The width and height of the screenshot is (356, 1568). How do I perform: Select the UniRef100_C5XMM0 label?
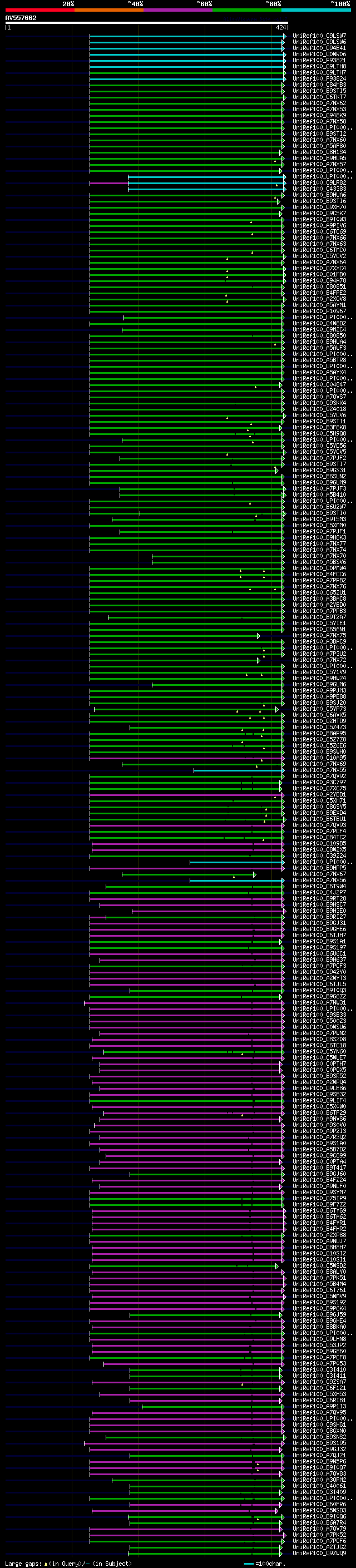[x=319, y=525]
